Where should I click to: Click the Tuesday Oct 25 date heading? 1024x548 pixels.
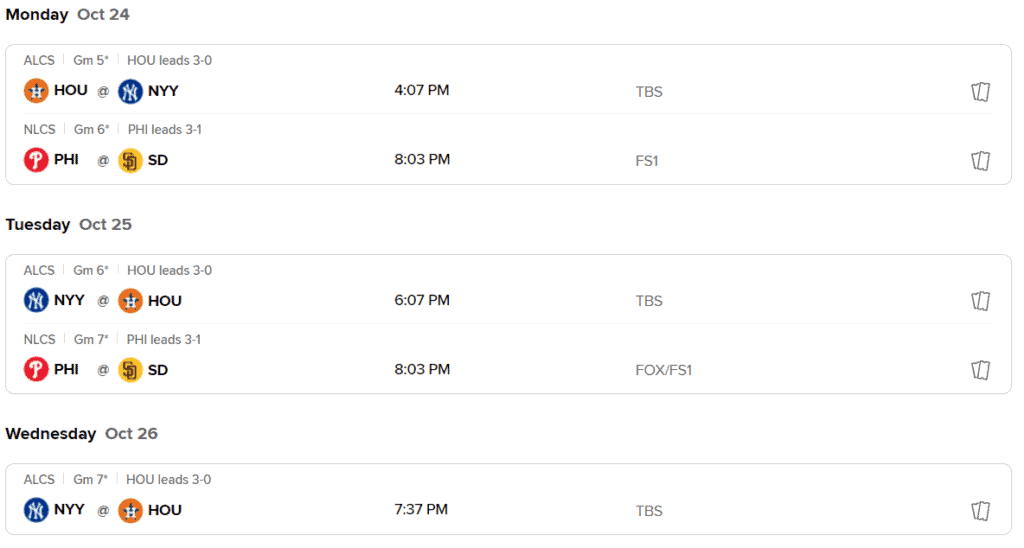(69, 224)
